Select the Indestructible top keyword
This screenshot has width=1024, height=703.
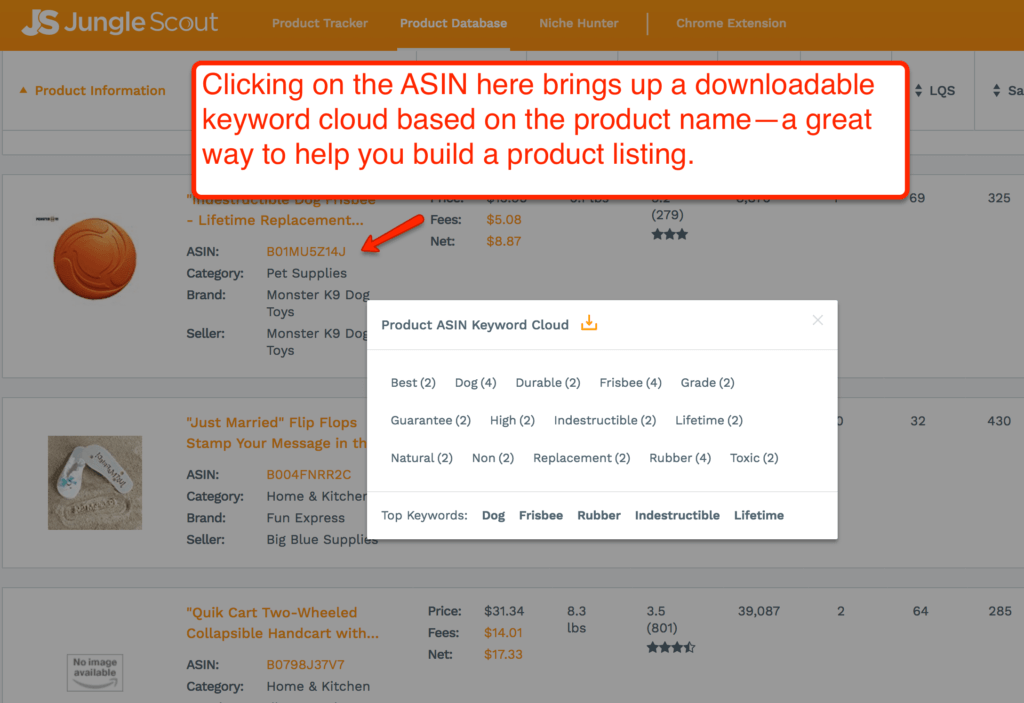point(677,516)
